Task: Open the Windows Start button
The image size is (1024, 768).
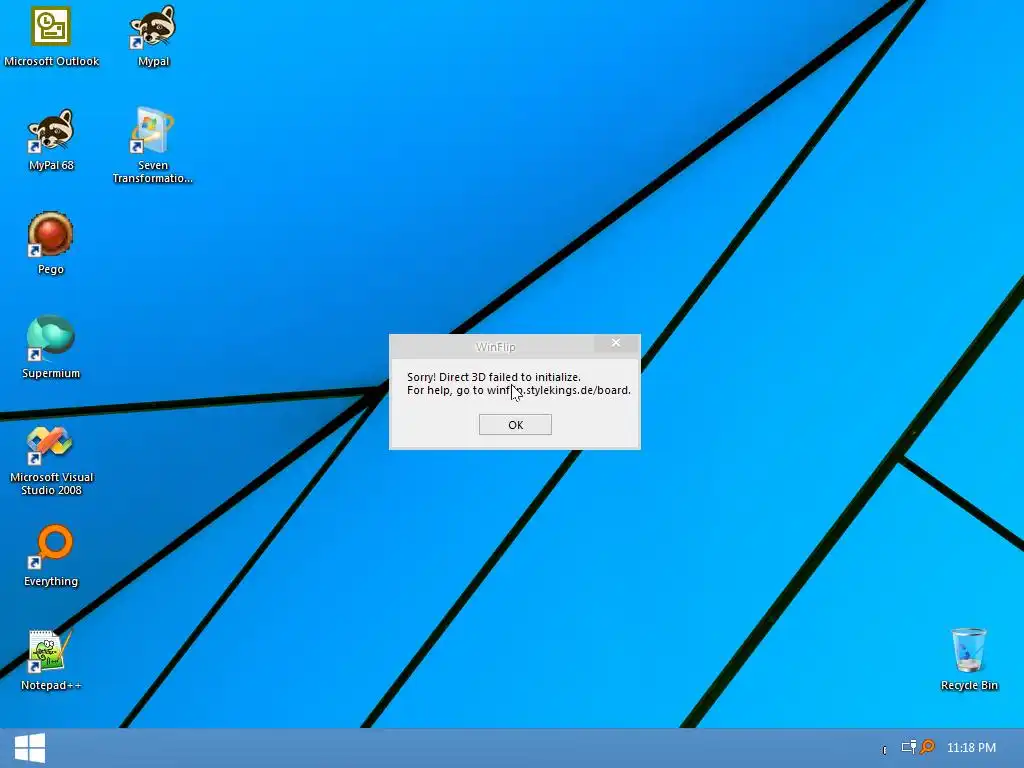Action: pyautogui.click(x=30, y=748)
